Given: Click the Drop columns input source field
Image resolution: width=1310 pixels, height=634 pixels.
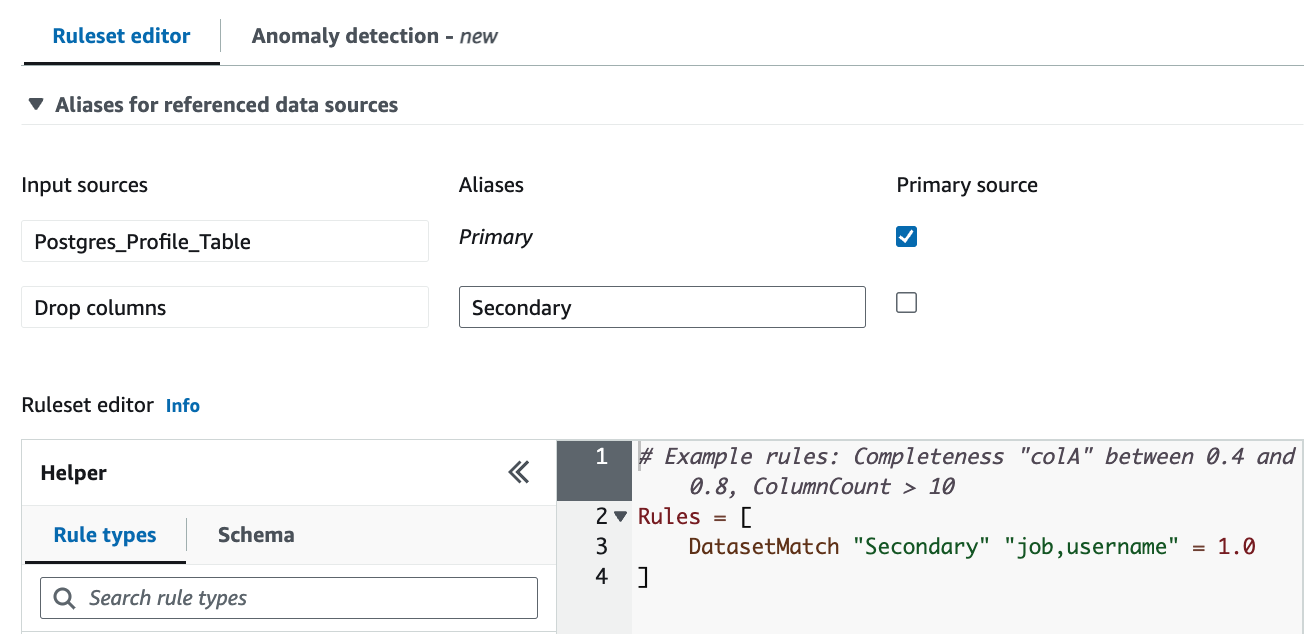Looking at the screenshot, I should pos(224,308).
